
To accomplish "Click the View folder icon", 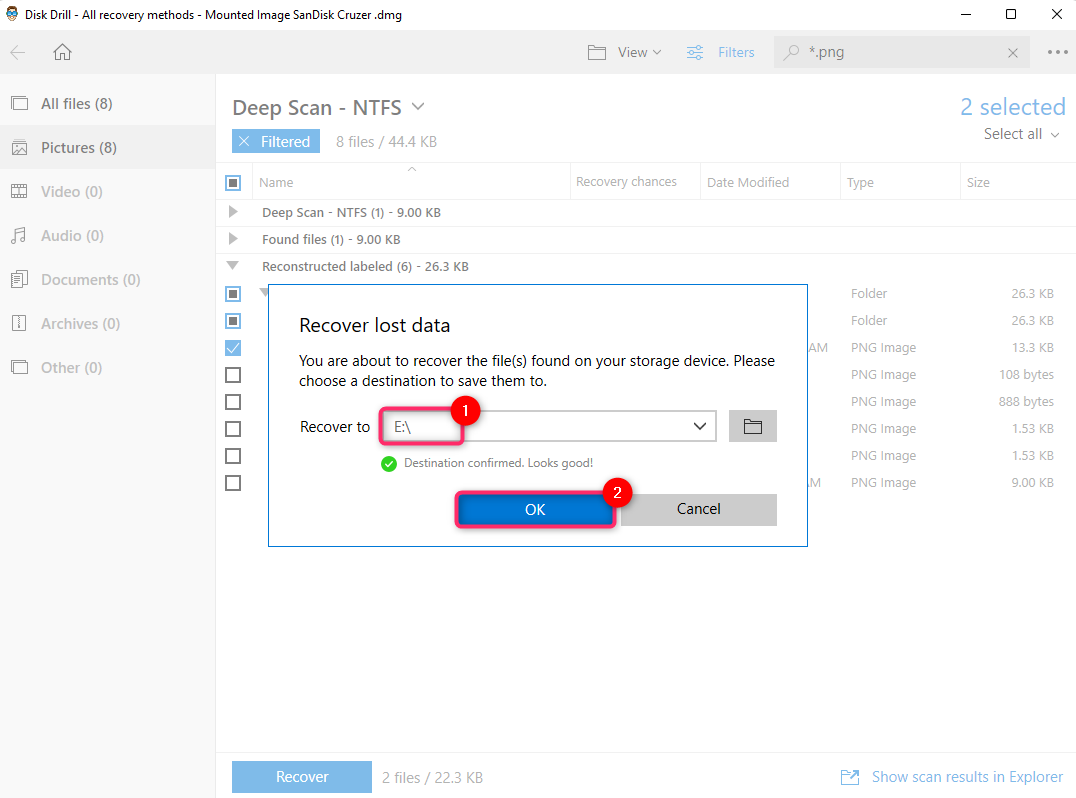I will 597,52.
